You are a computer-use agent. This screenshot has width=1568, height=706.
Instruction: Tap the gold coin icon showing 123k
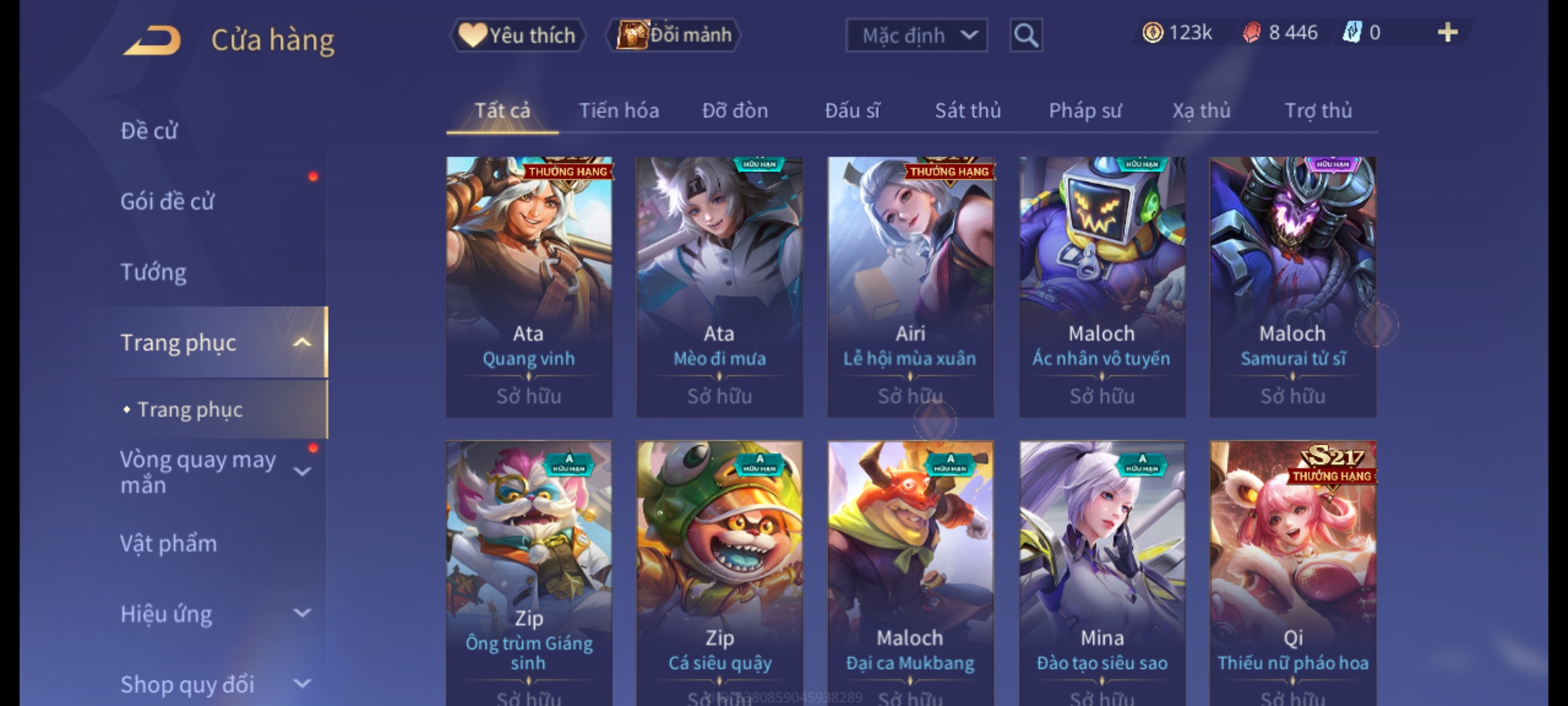(1152, 32)
